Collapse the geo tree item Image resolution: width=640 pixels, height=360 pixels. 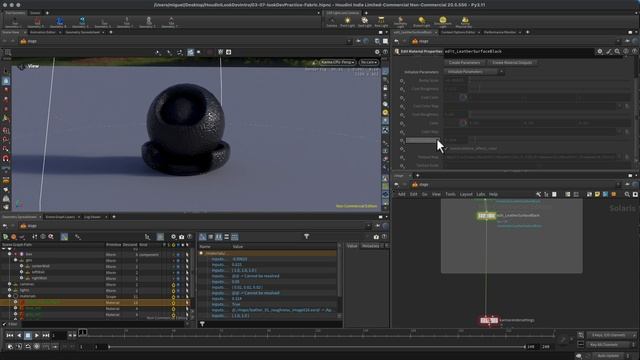[16, 260]
